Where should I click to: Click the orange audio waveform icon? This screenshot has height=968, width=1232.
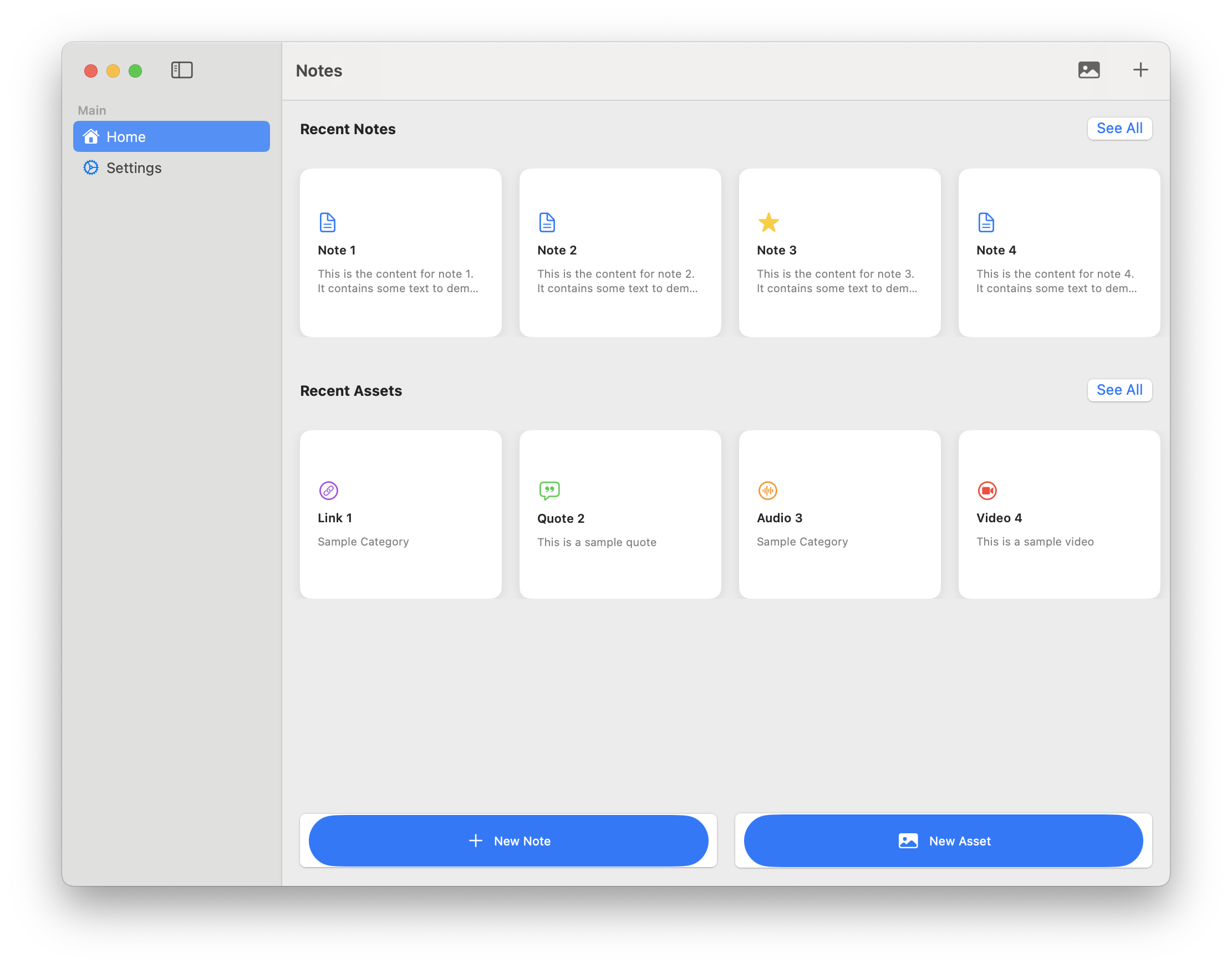point(768,490)
